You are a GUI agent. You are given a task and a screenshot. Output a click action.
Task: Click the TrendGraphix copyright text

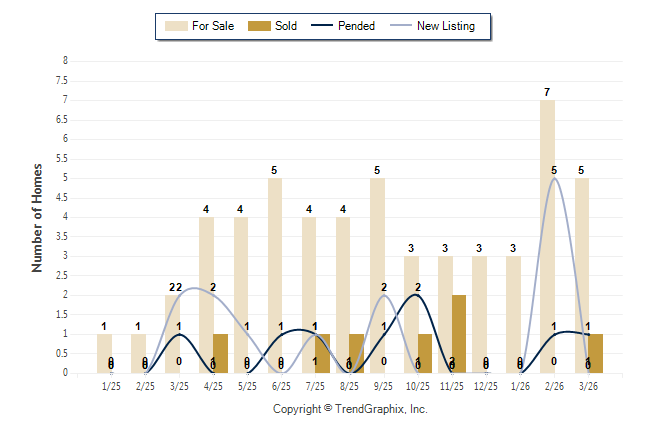coord(350,409)
